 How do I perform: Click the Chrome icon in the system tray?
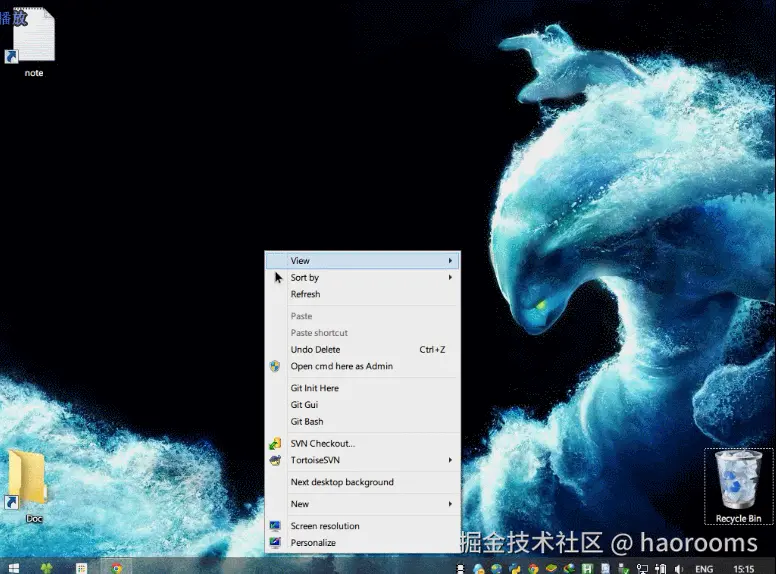(x=533, y=569)
